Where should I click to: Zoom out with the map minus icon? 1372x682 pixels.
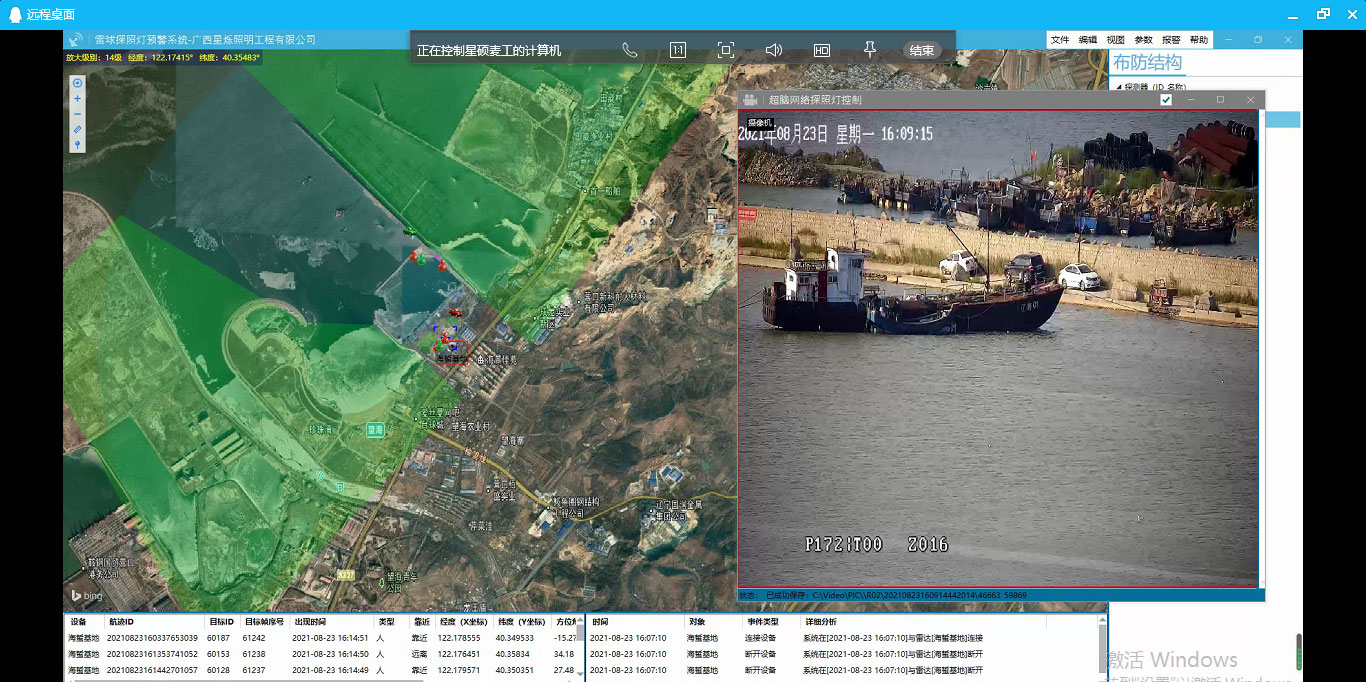78,114
